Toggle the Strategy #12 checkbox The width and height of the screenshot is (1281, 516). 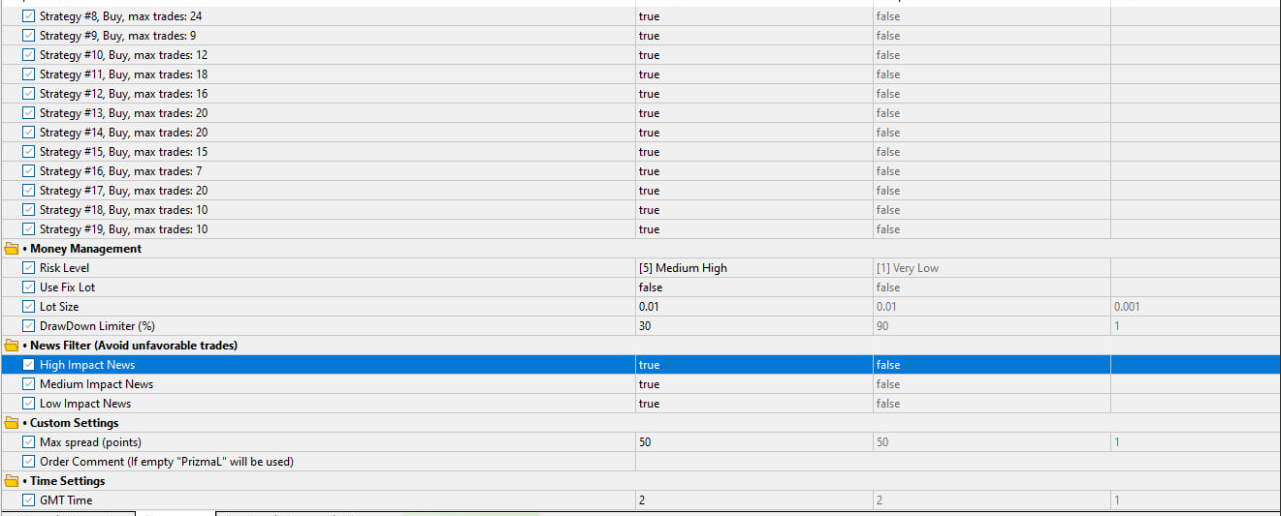[x=28, y=94]
